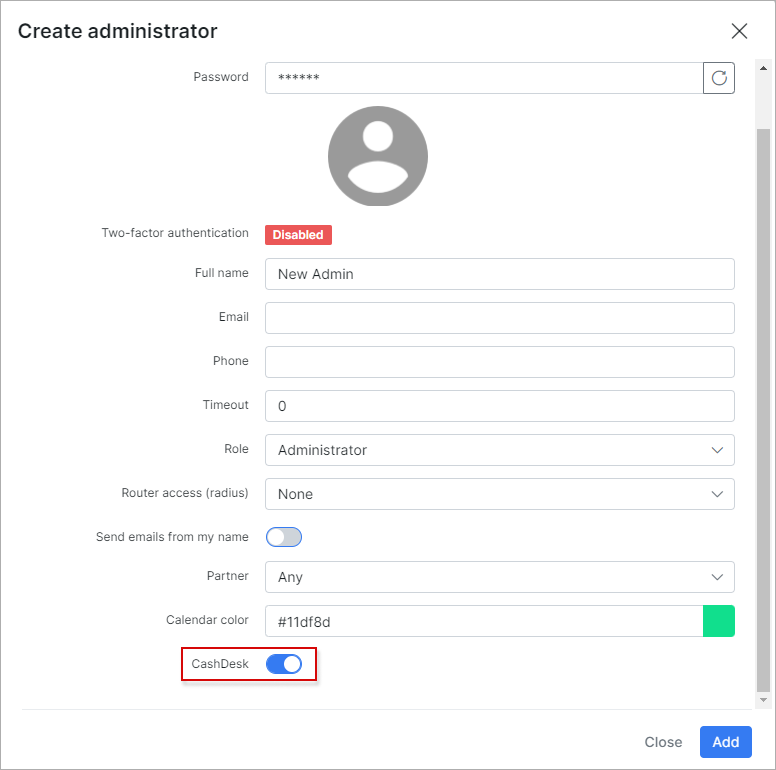This screenshot has height=770, width=776.
Task: Turn off the CashDesk toggle
Action: click(284, 664)
